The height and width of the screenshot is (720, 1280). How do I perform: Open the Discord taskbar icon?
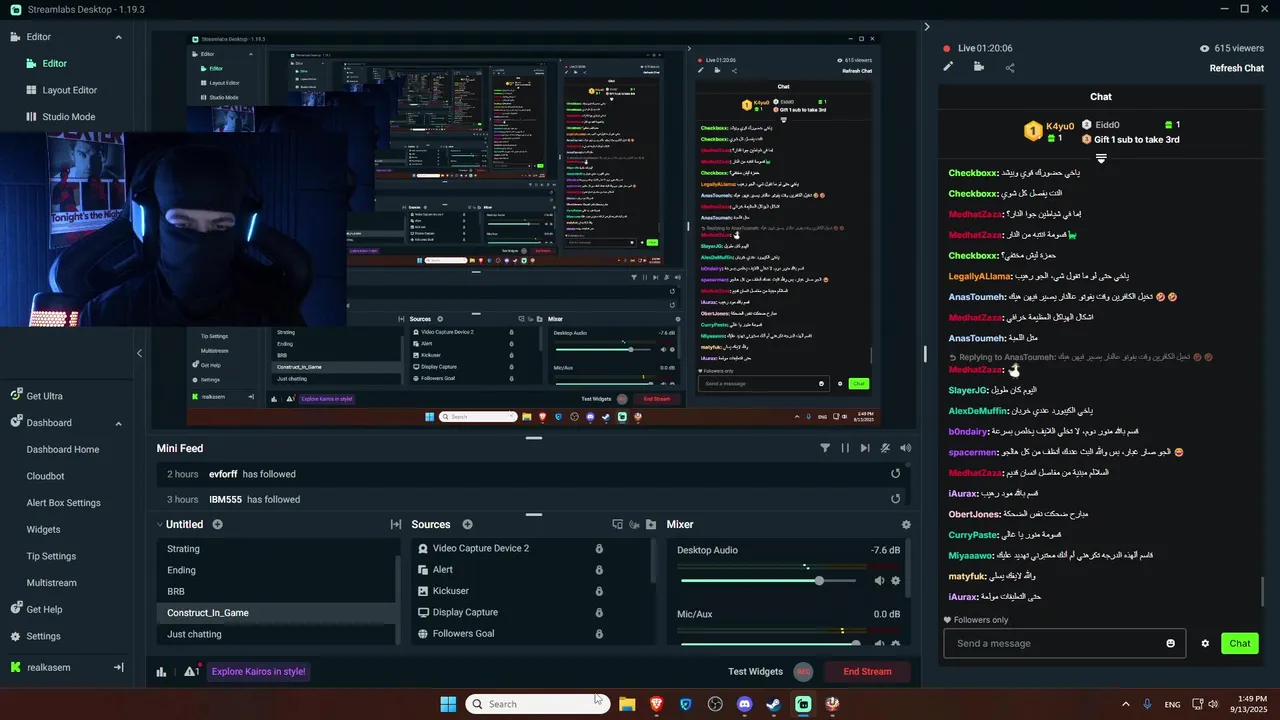click(x=744, y=704)
